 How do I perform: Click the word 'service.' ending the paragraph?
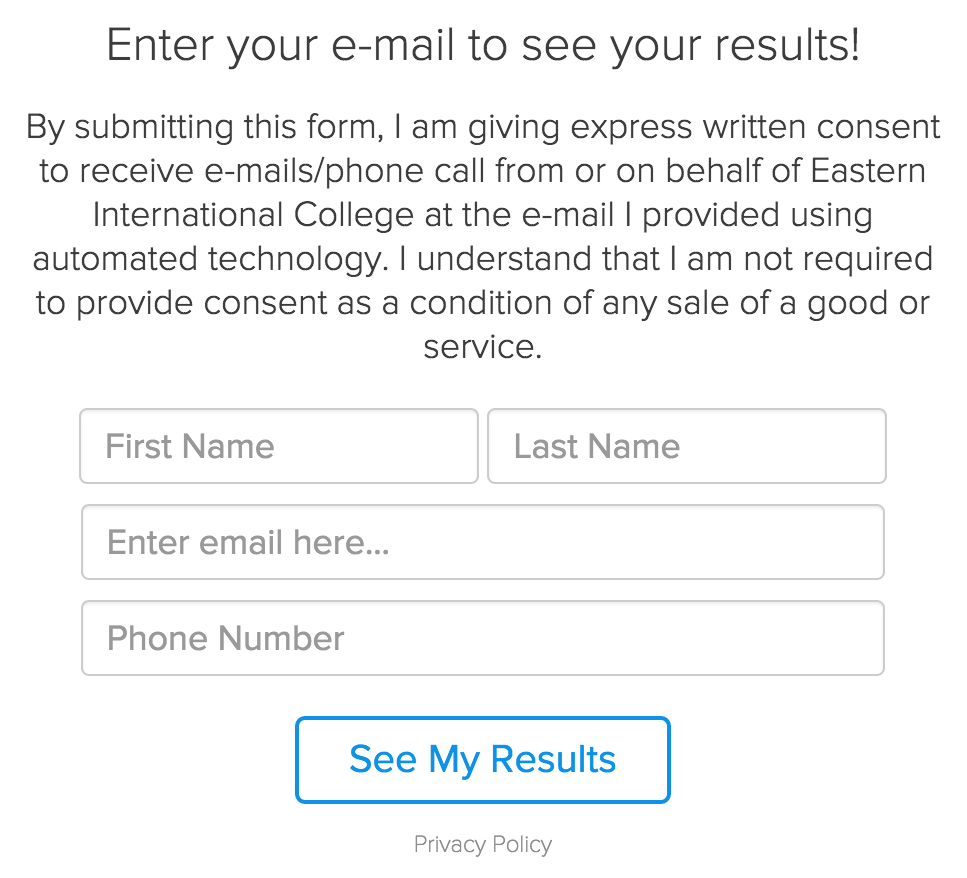[x=482, y=347]
